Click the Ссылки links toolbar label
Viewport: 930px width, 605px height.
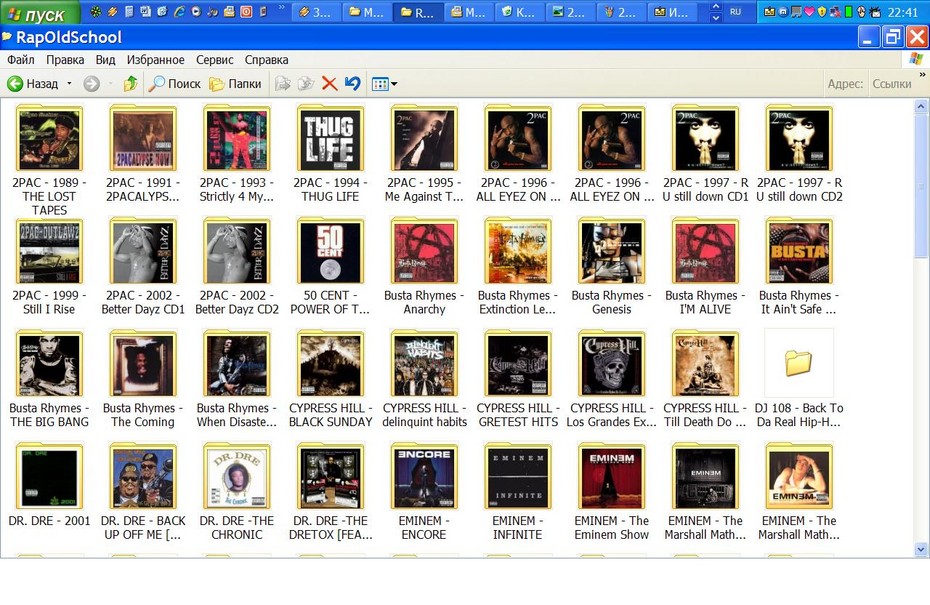(891, 84)
